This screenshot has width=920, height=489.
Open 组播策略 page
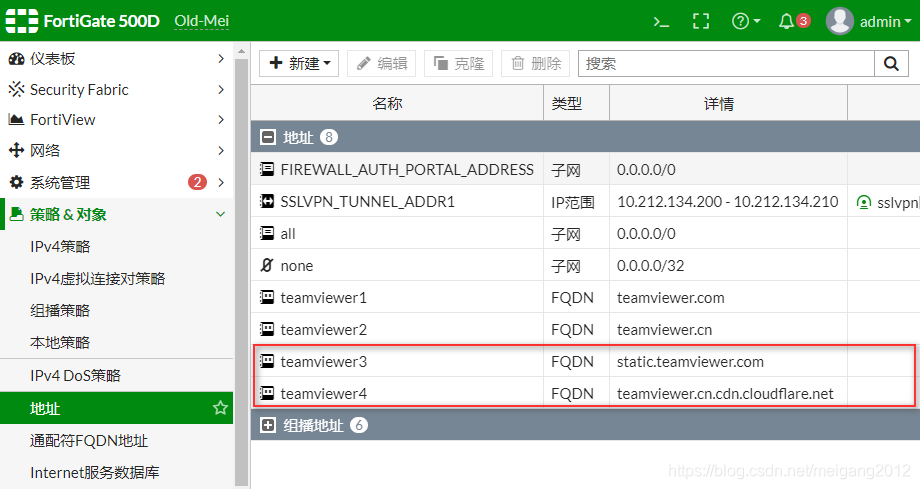pos(60,310)
